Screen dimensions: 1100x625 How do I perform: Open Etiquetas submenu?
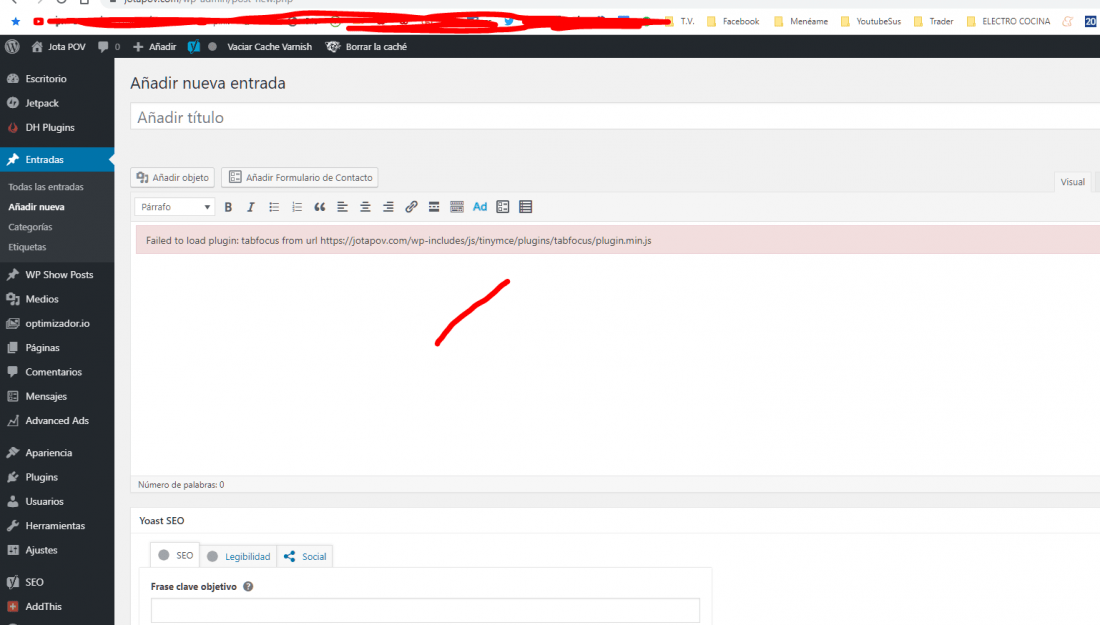pyautogui.click(x=27, y=248)
